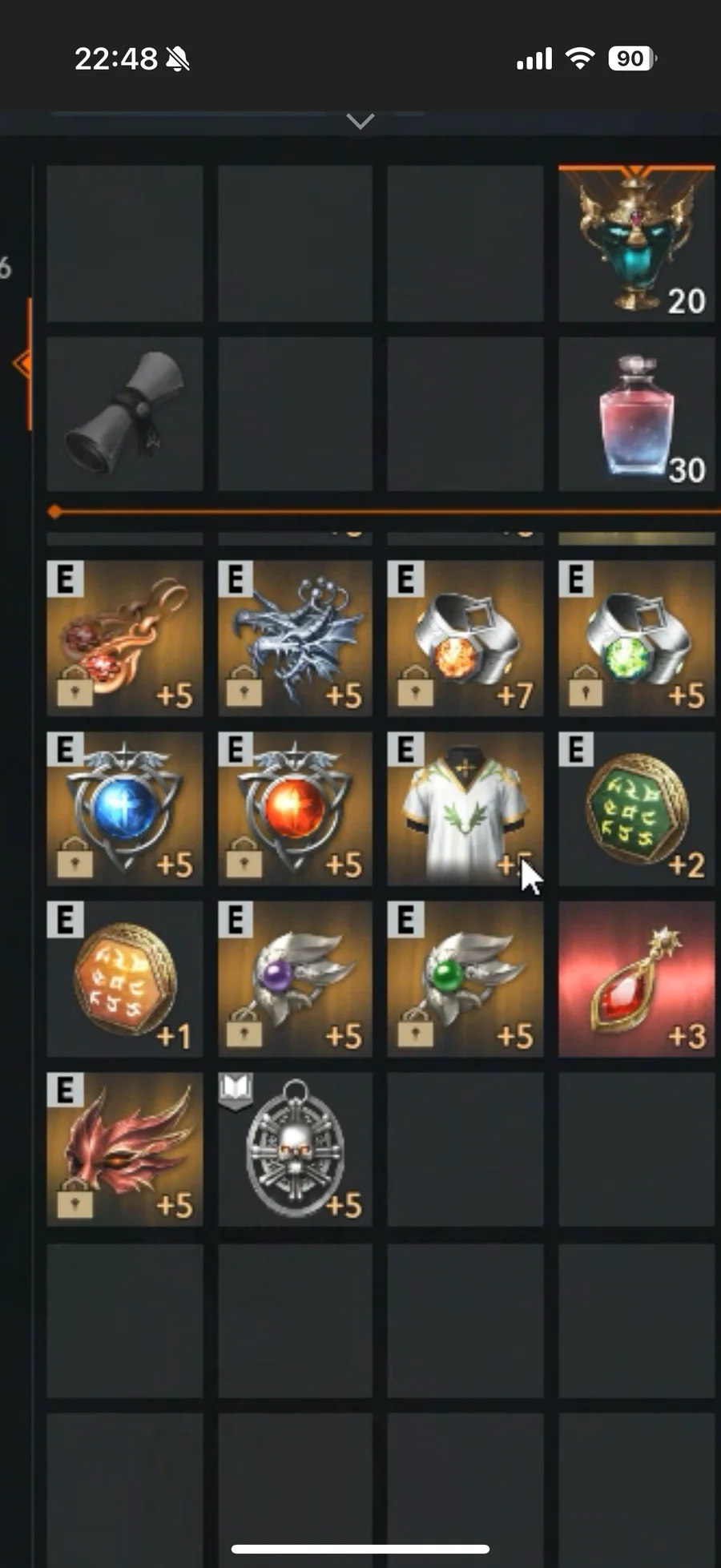Select the pink potion bottle with count 30
This screenshot has height=1568, width=721.
(x=636, y=413)
